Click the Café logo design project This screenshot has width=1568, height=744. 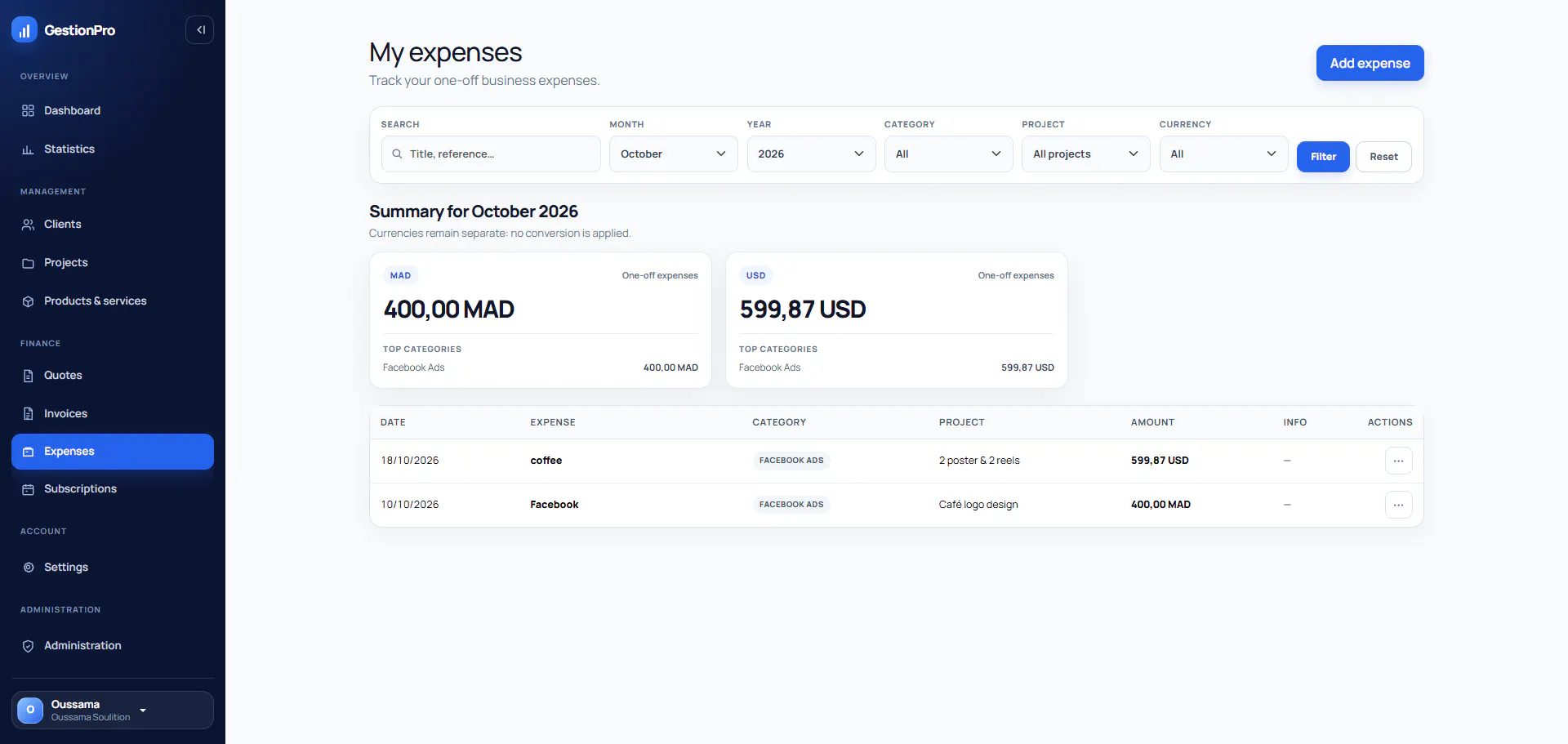(x=978, y=505)
